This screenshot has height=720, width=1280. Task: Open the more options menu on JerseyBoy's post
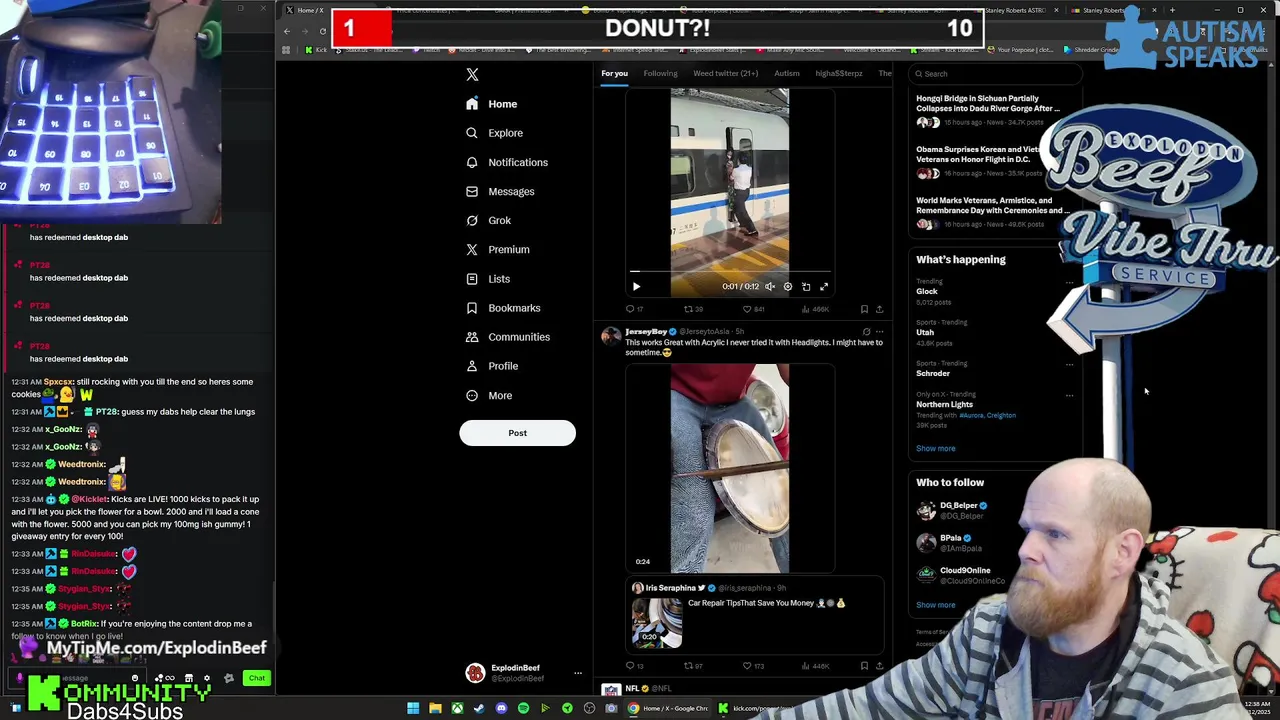tap(880, 331)
